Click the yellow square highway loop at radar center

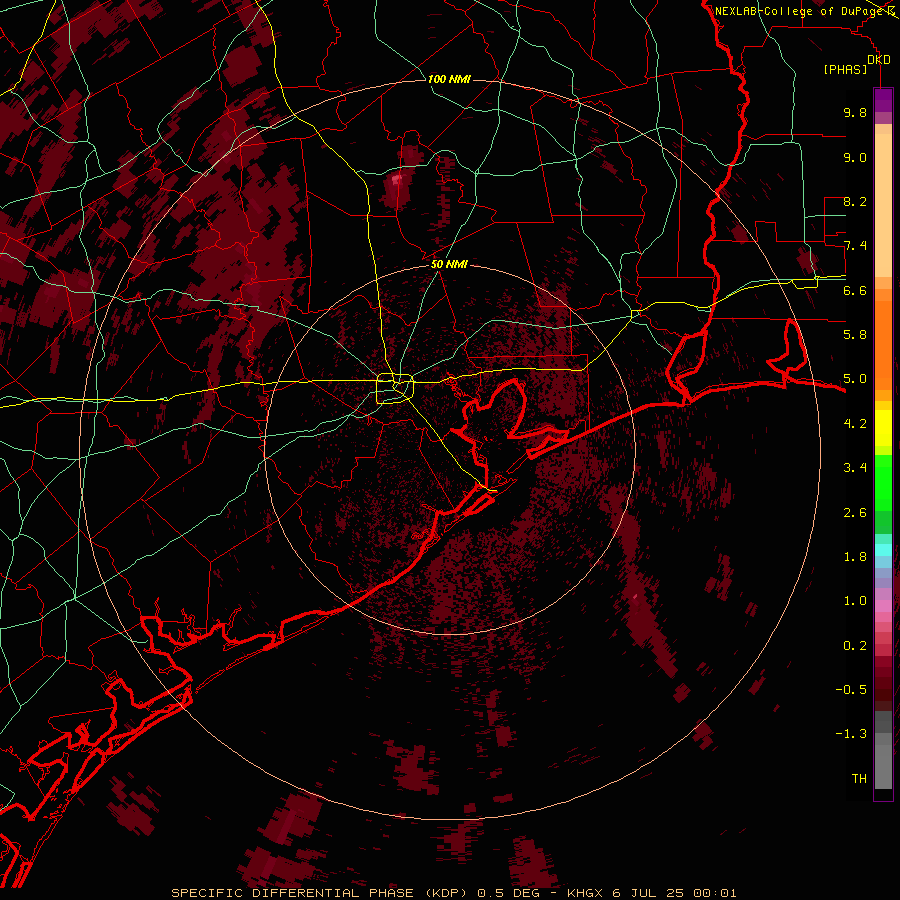tap(395, 389)
